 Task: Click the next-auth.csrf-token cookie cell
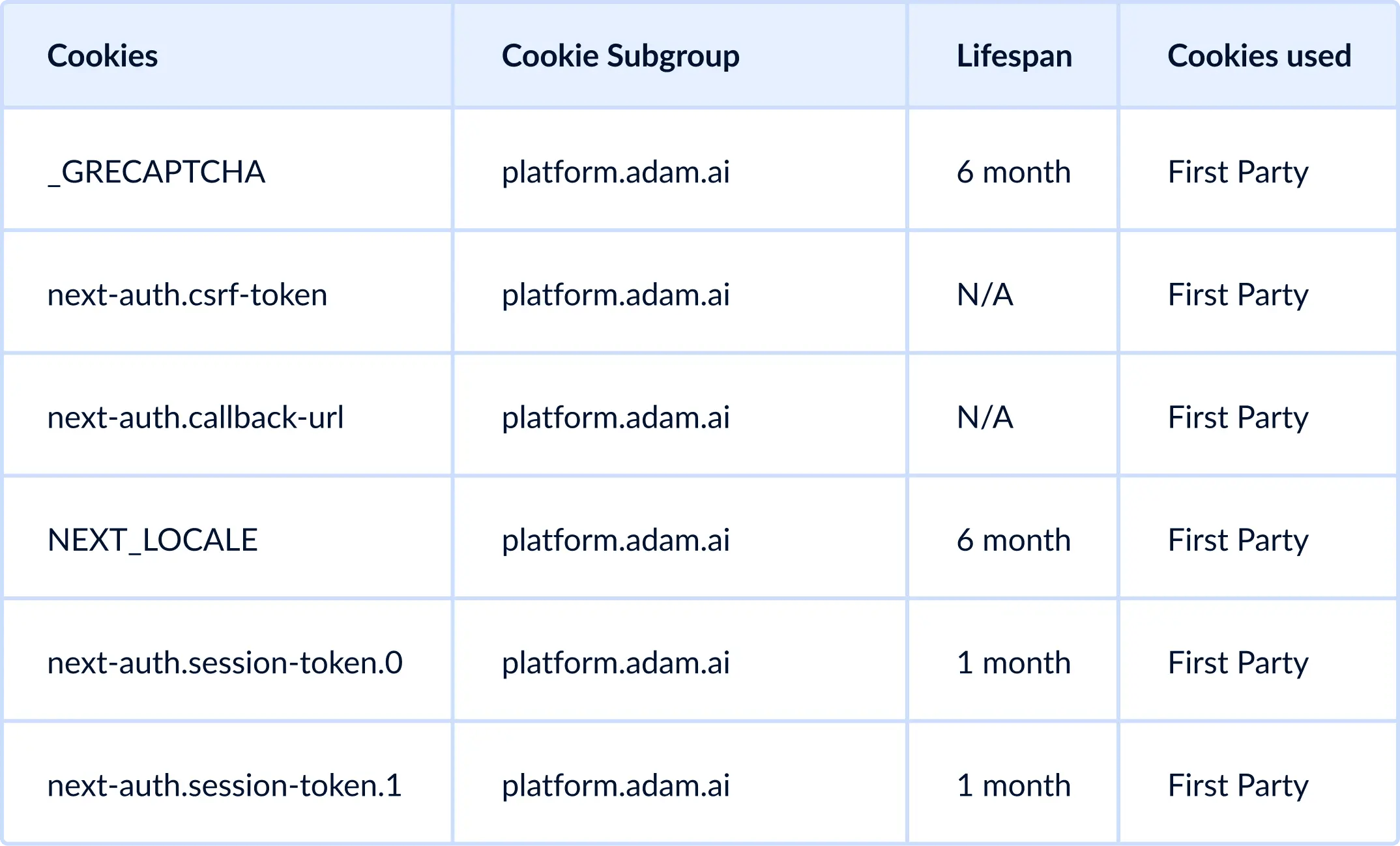[x=187, y=295]
